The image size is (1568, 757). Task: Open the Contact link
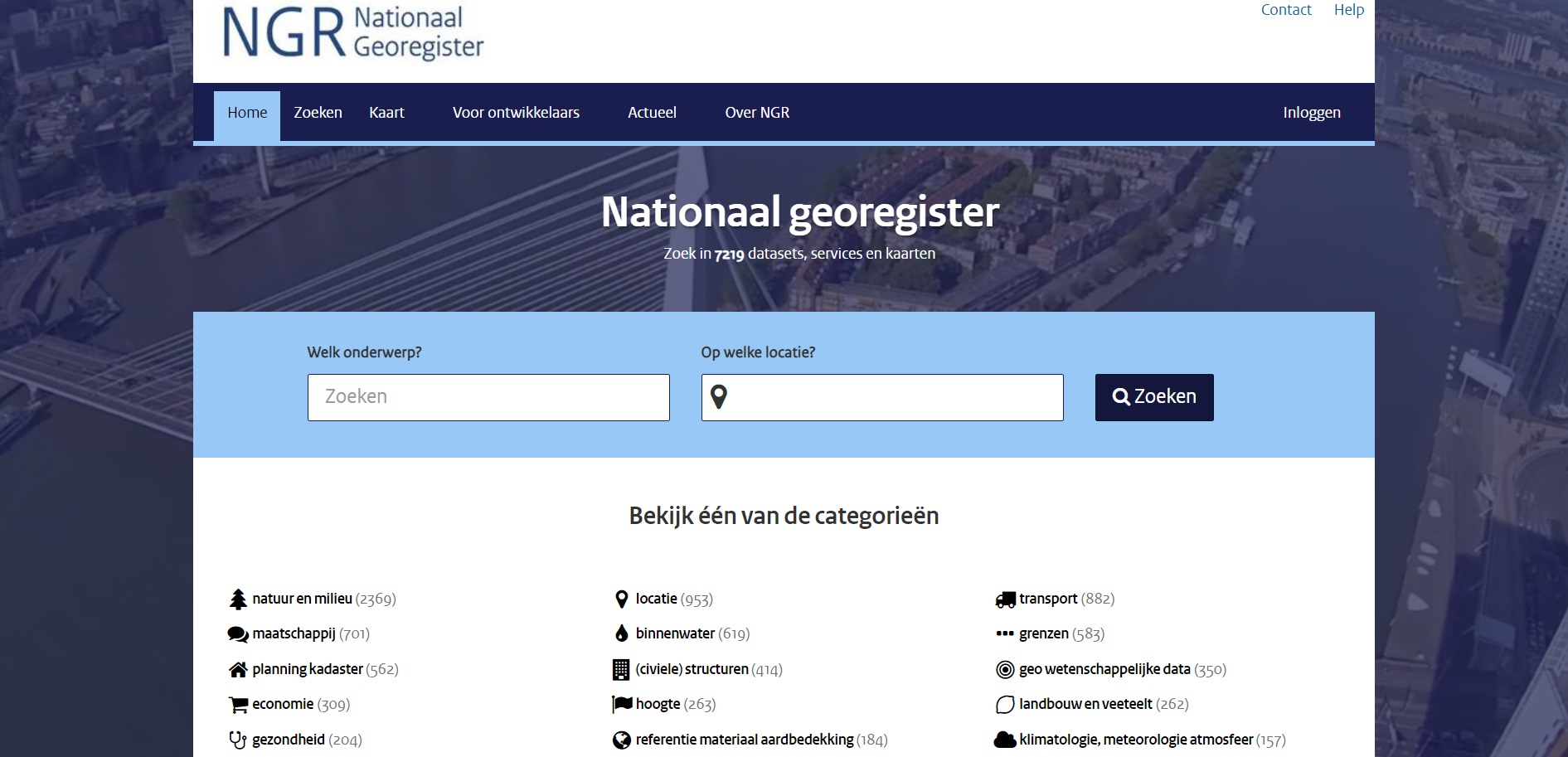[1285, 10]
